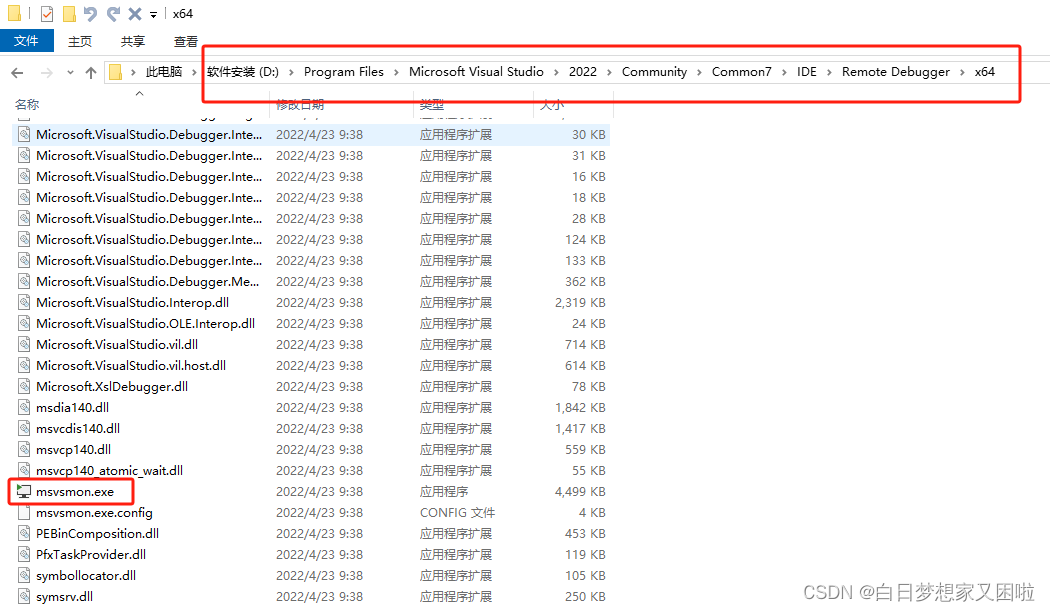The height and width of the screenshot is (611, 1050).
Task: Open the 文件 (File) menu
Action: pos(27,41)
